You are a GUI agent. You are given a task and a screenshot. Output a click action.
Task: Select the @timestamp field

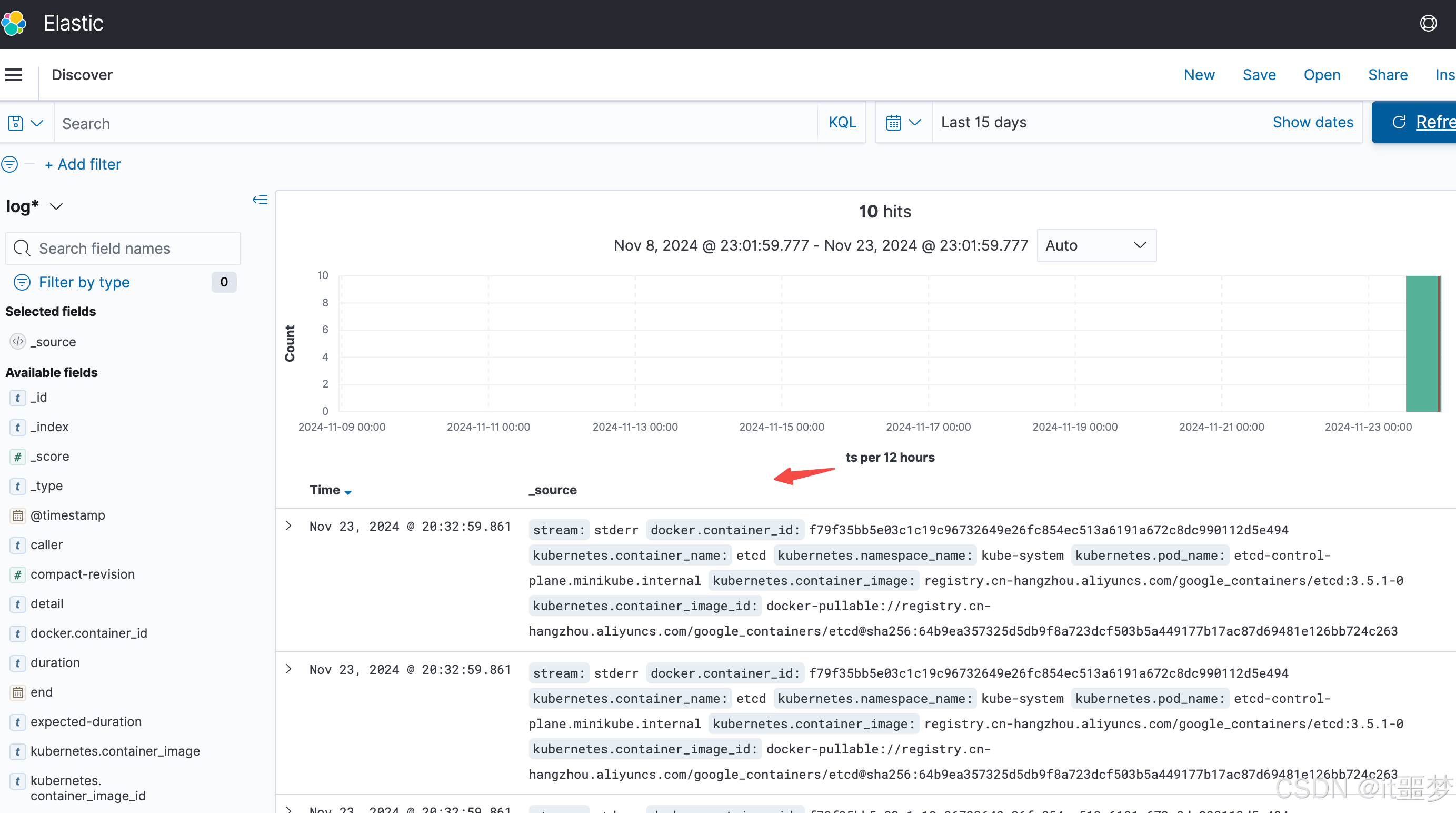click(67, 515)
